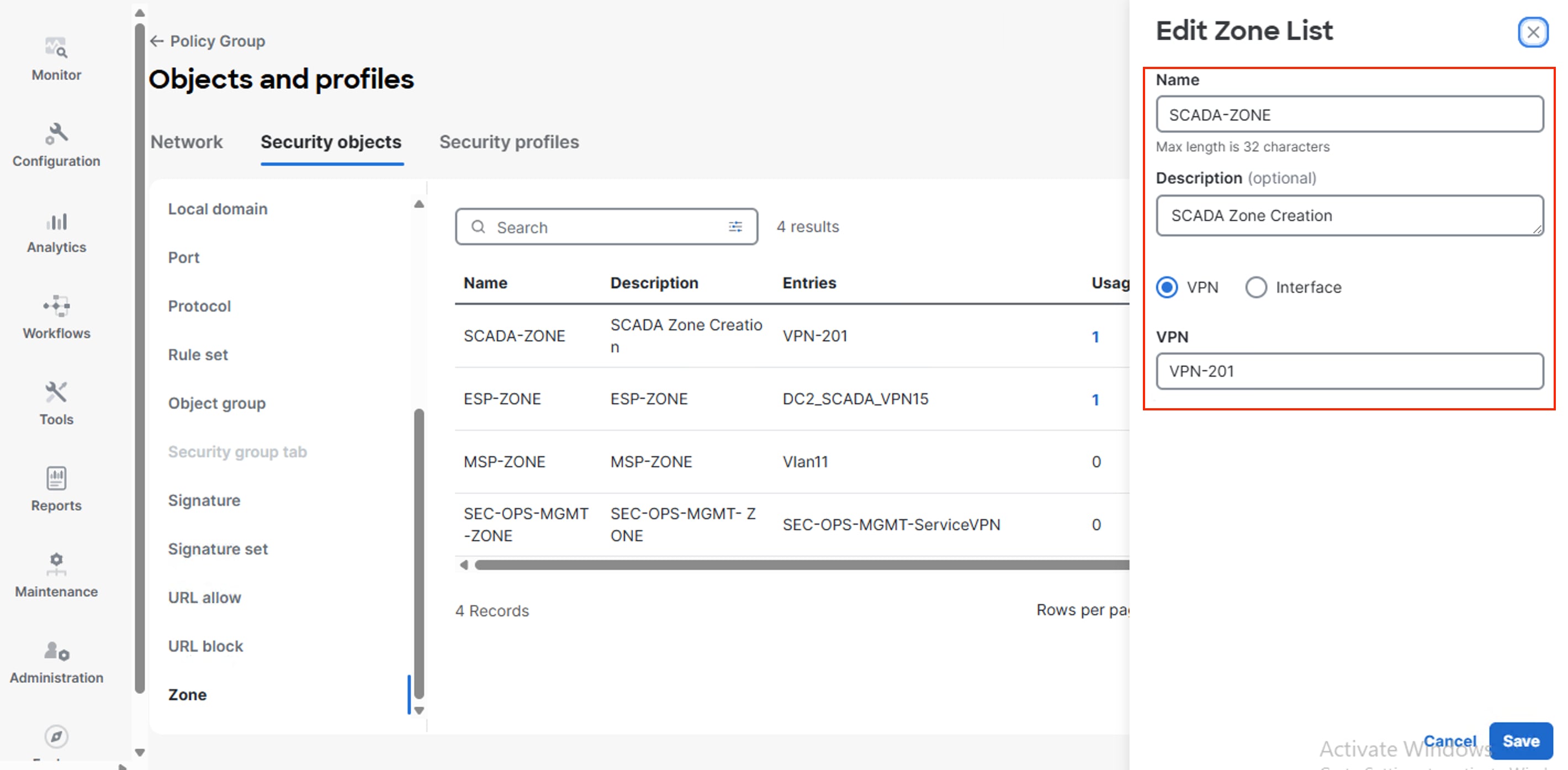The height and width of the screenshot is (770, 1568).
Task: Open the Reports icon in sidebar
Action: (x=56, y=478)
